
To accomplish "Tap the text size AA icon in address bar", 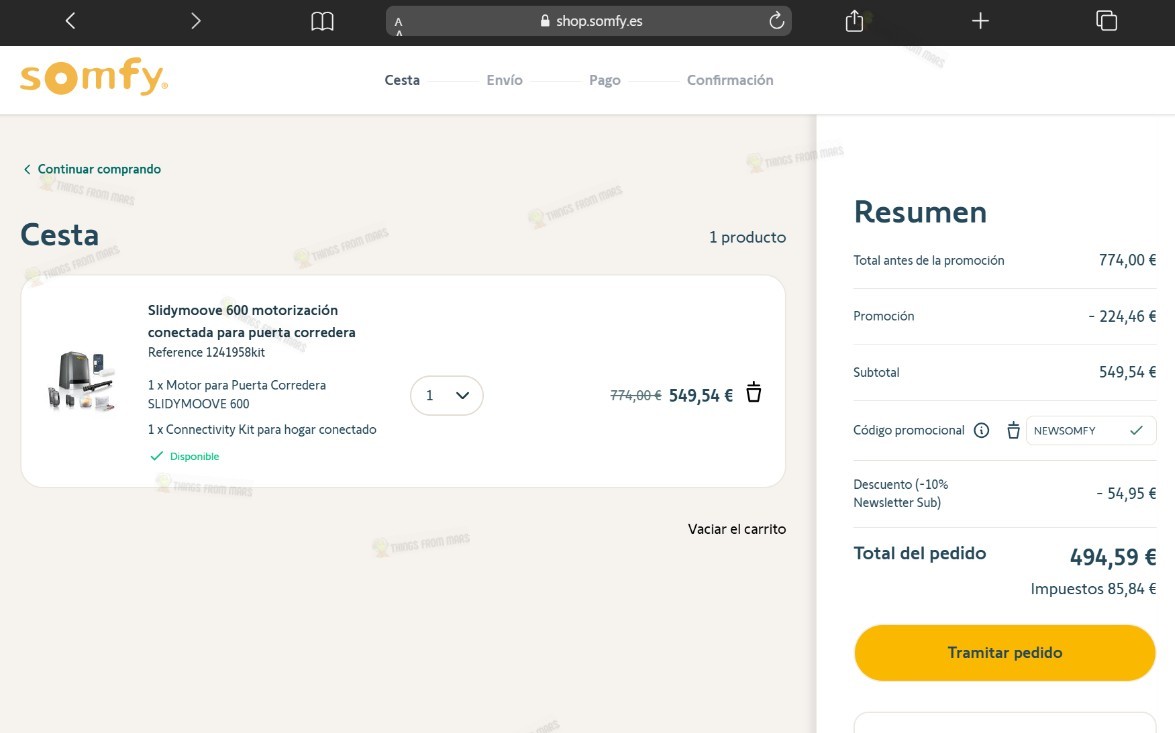I will 399,25.
